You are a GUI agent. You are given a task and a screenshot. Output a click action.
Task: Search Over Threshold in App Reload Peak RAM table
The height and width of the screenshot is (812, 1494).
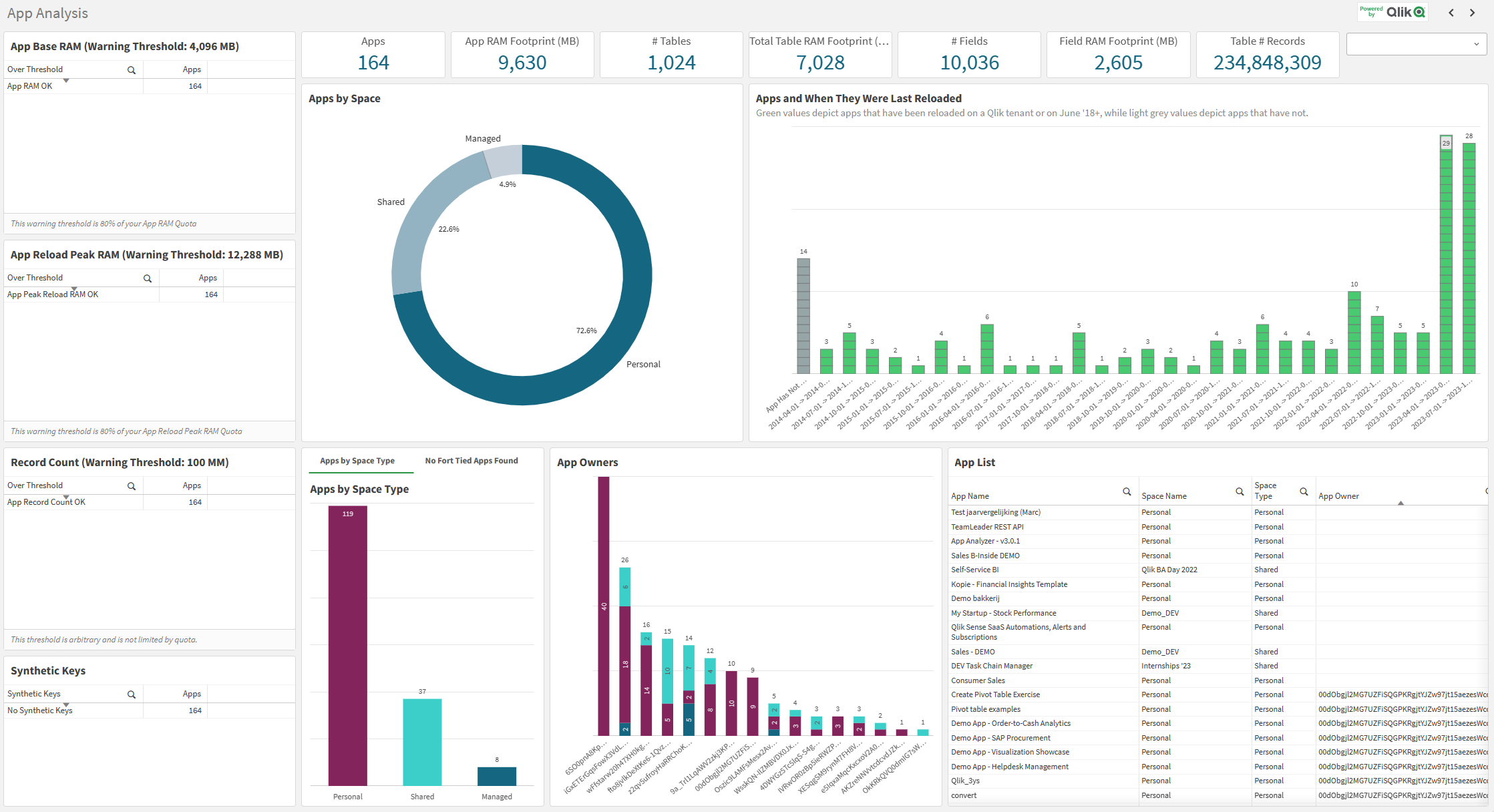(147, 278)
